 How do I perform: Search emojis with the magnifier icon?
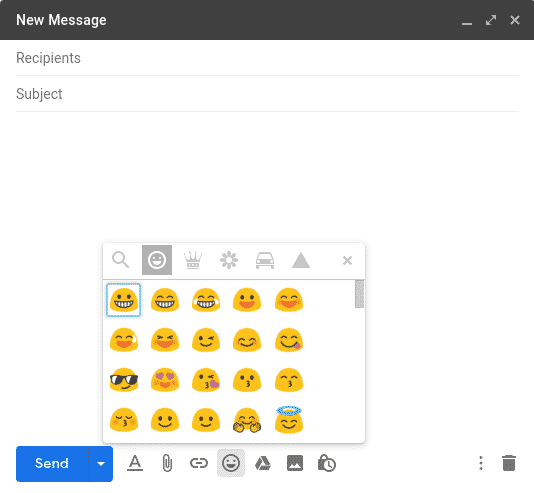point(121,260)
